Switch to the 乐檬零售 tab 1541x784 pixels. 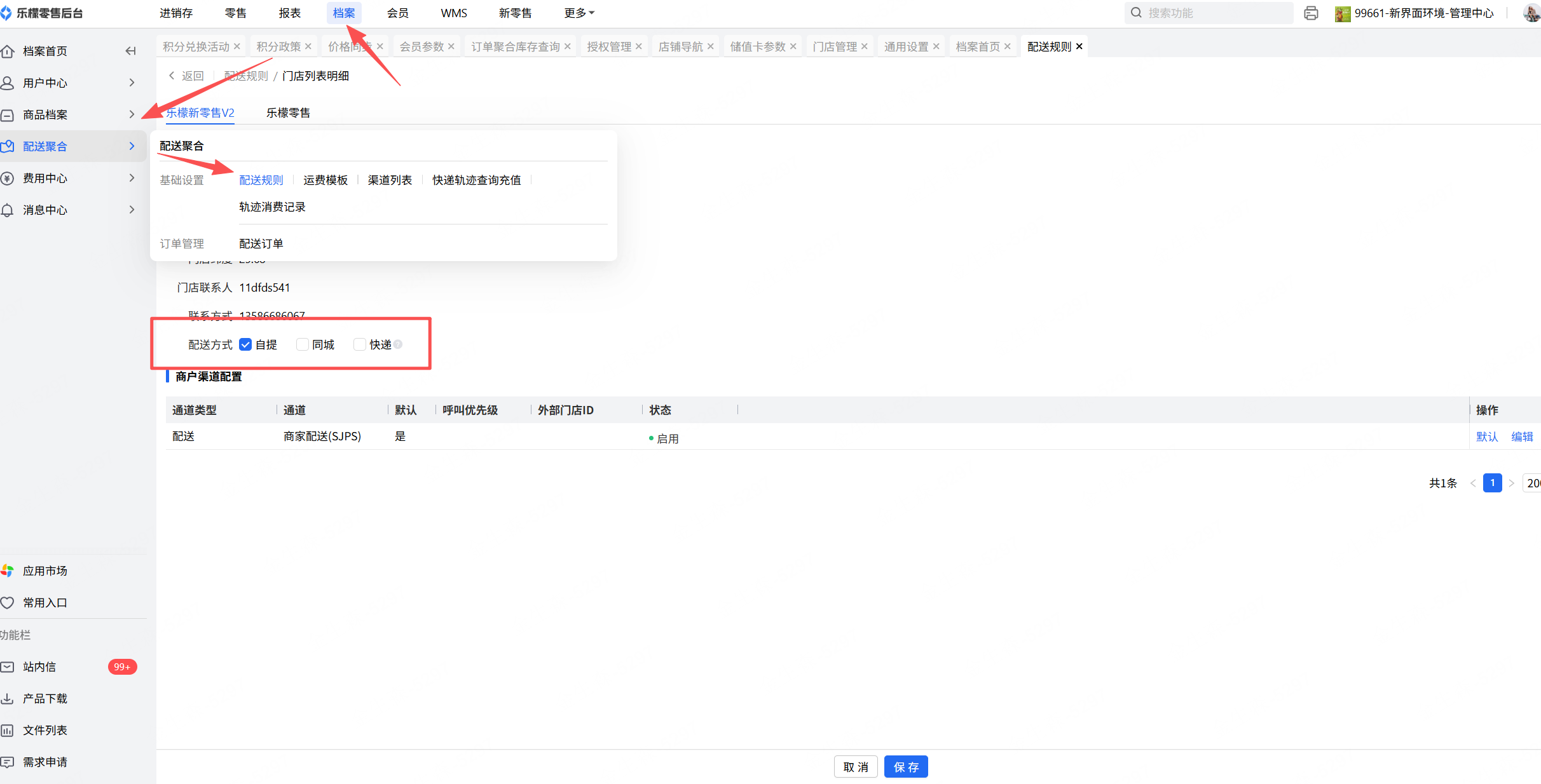click(x=288, y=112)
